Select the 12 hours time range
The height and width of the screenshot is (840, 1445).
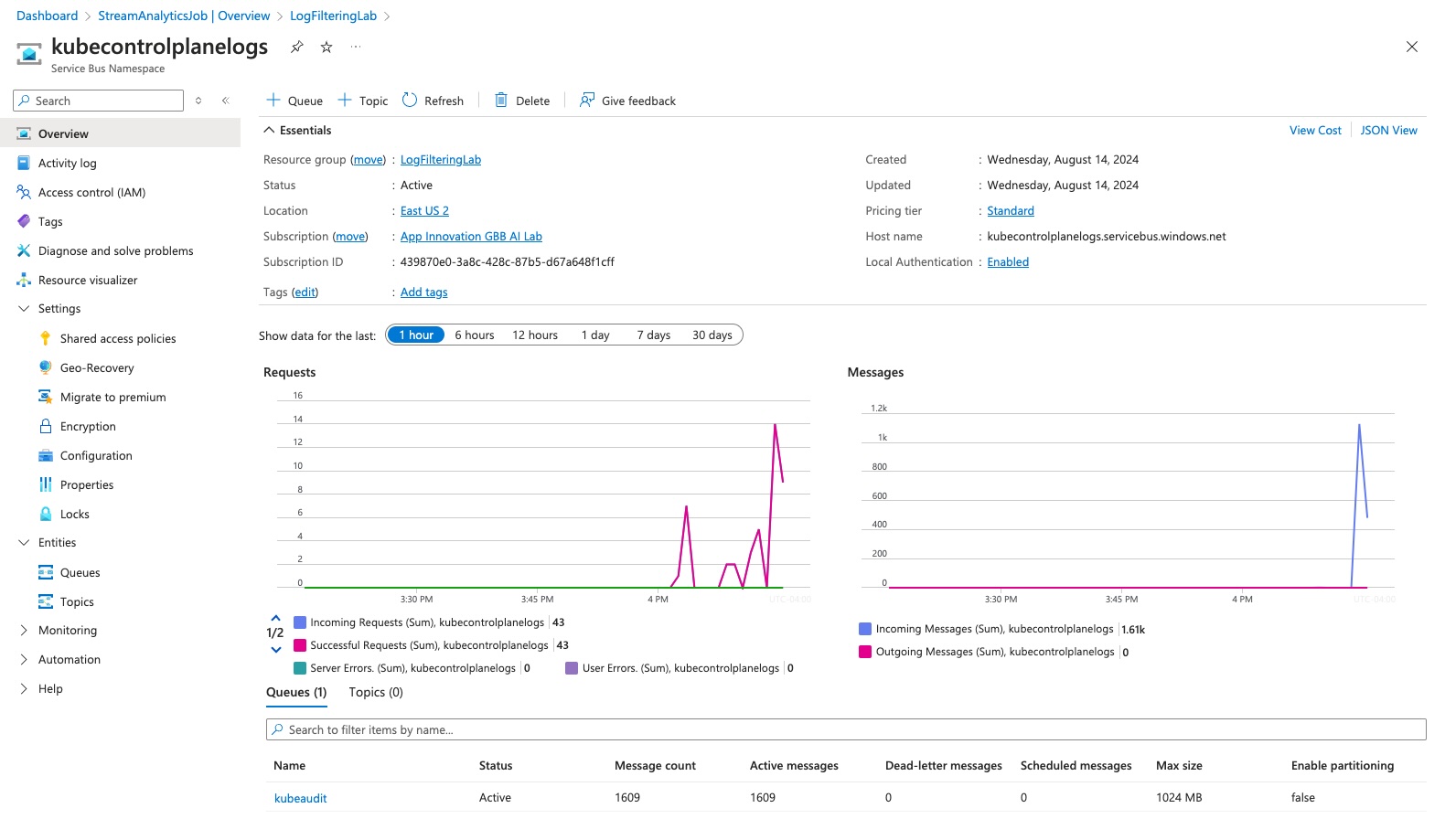535,335
